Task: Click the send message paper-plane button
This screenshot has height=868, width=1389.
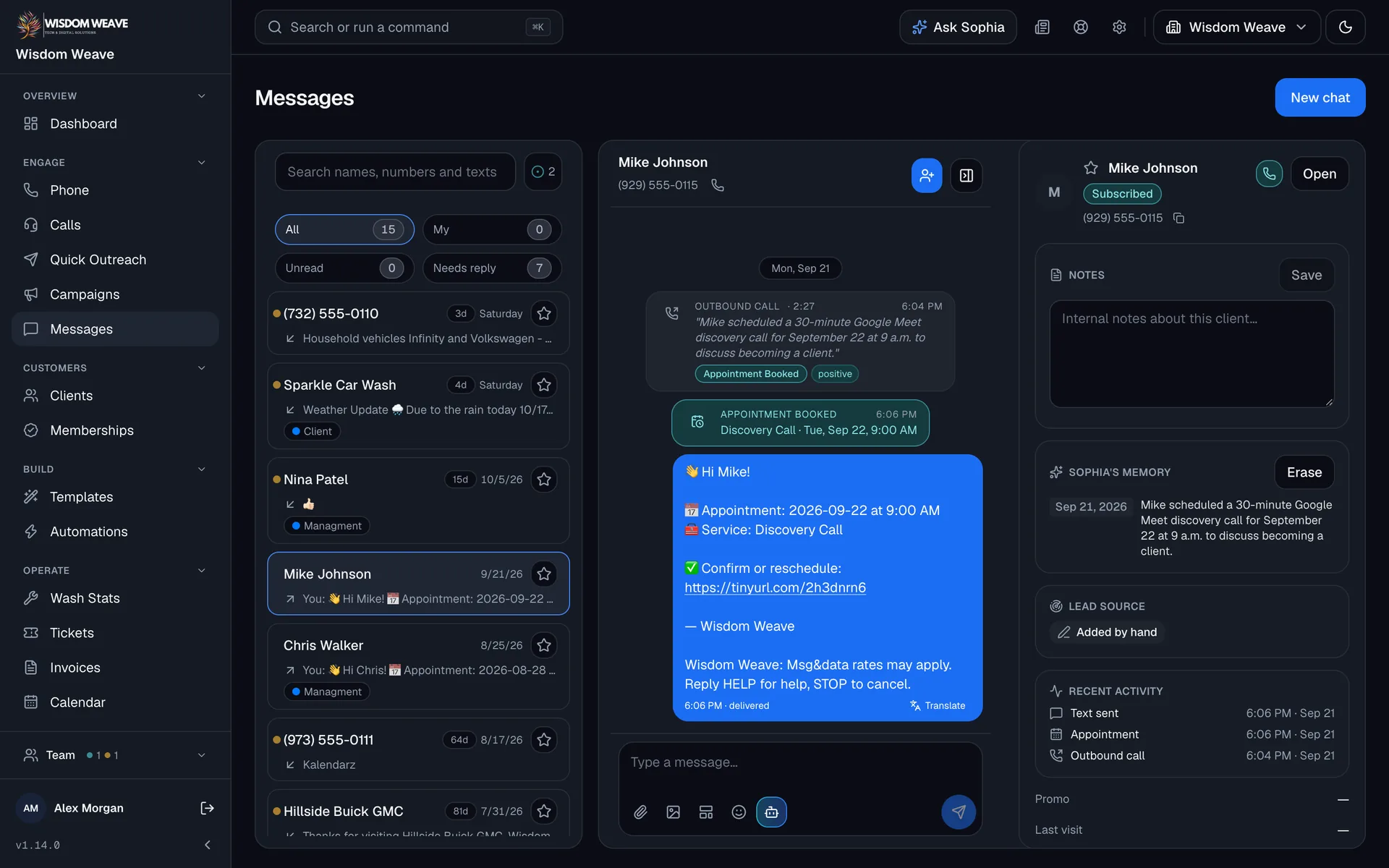Action: (x=959, y=812)
